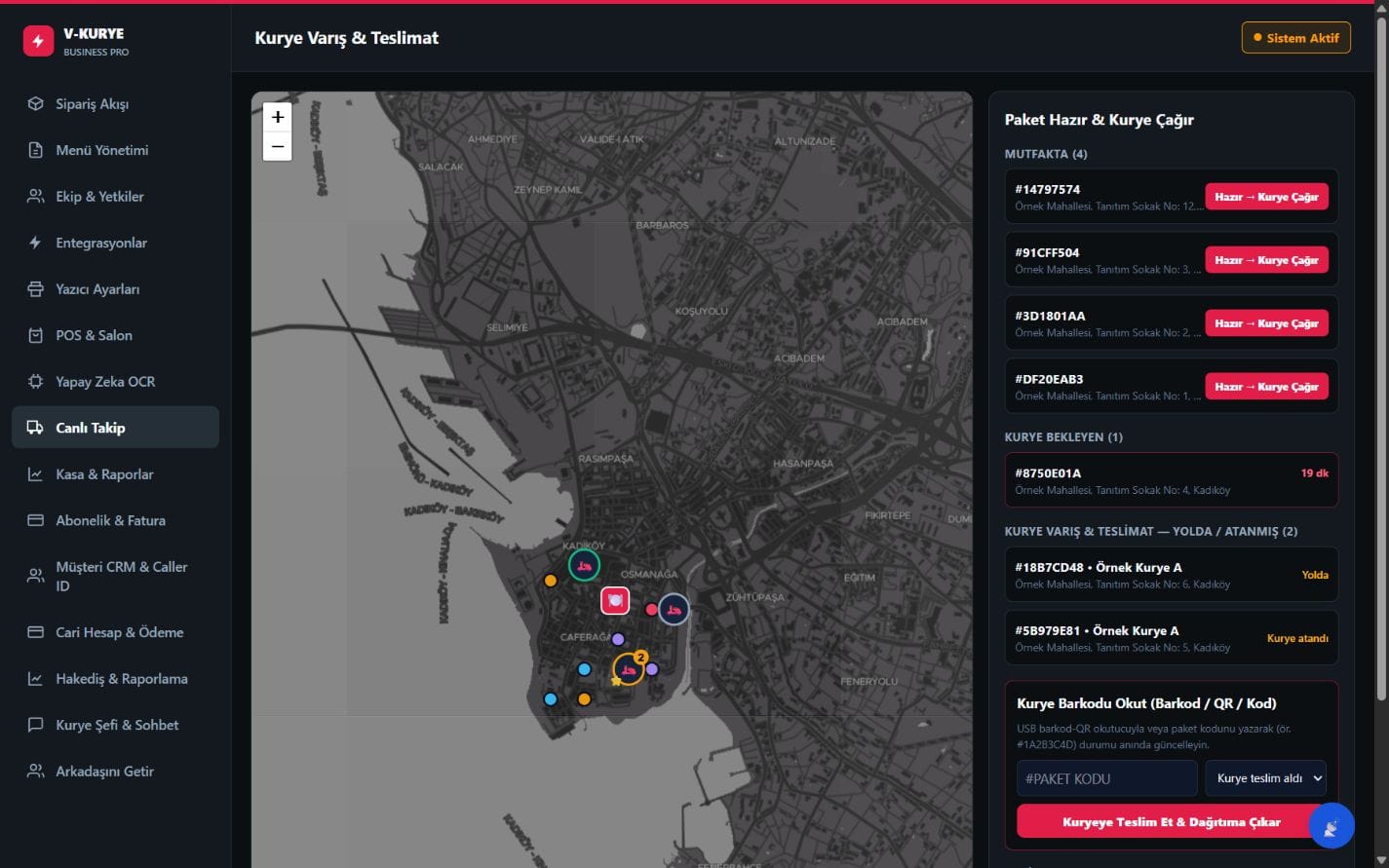Screen dimensions: 1389x868
Task: Expand the Kurye teslim aldı dropdown
Action: (1265, 778)
